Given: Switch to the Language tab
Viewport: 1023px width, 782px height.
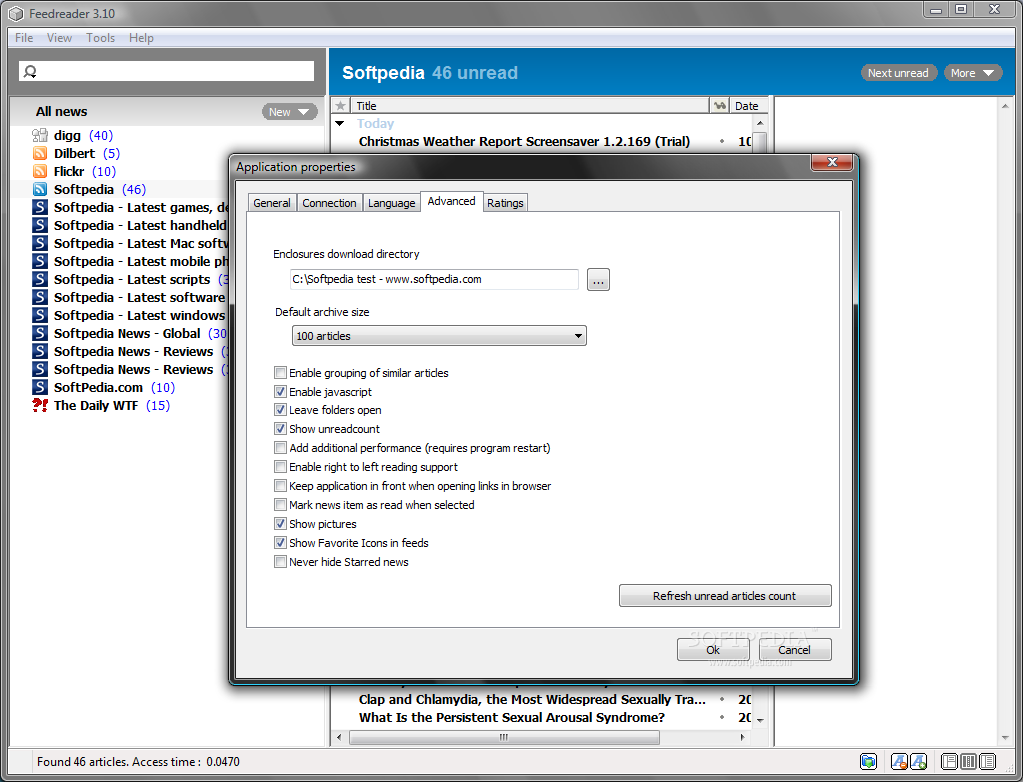Looking at the screenshot, I should point(391,203).
